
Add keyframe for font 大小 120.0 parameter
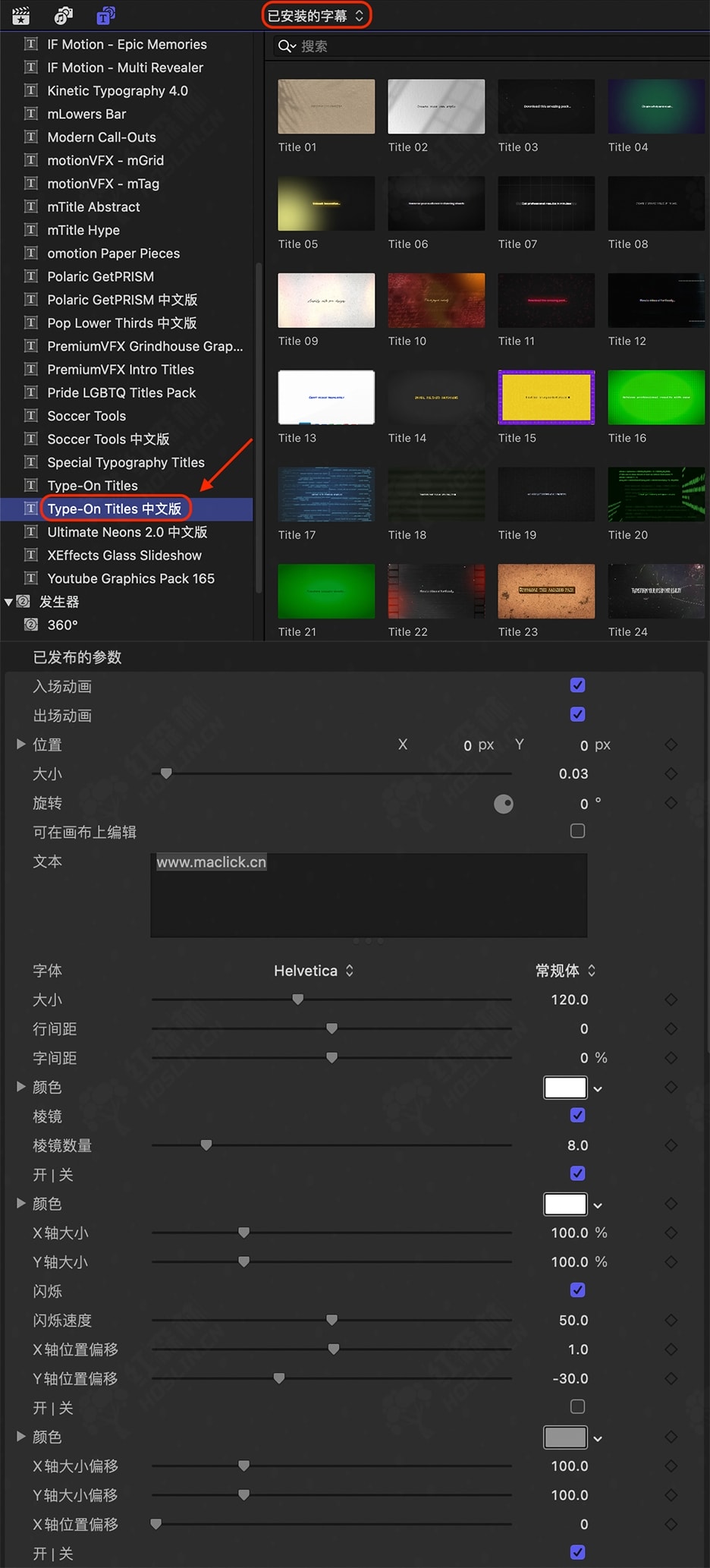[x=671, y=1000]
